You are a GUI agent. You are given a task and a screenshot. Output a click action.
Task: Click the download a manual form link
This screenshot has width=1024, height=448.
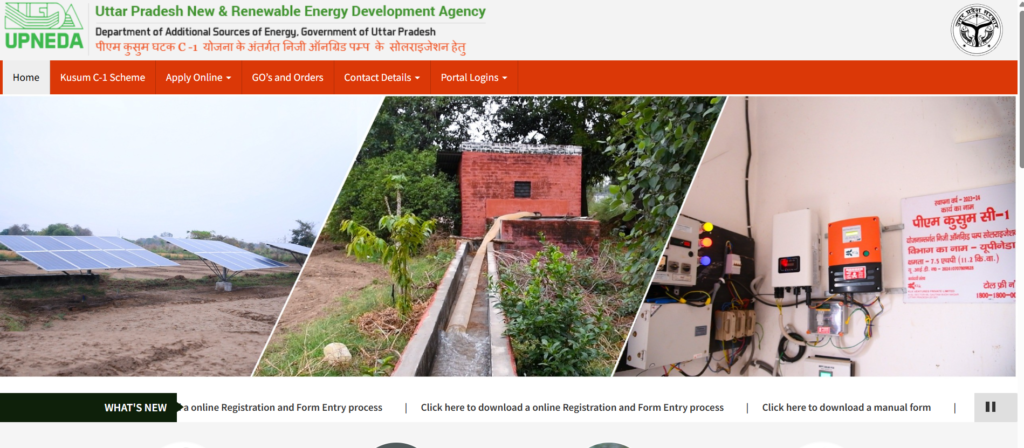(846, 408)
